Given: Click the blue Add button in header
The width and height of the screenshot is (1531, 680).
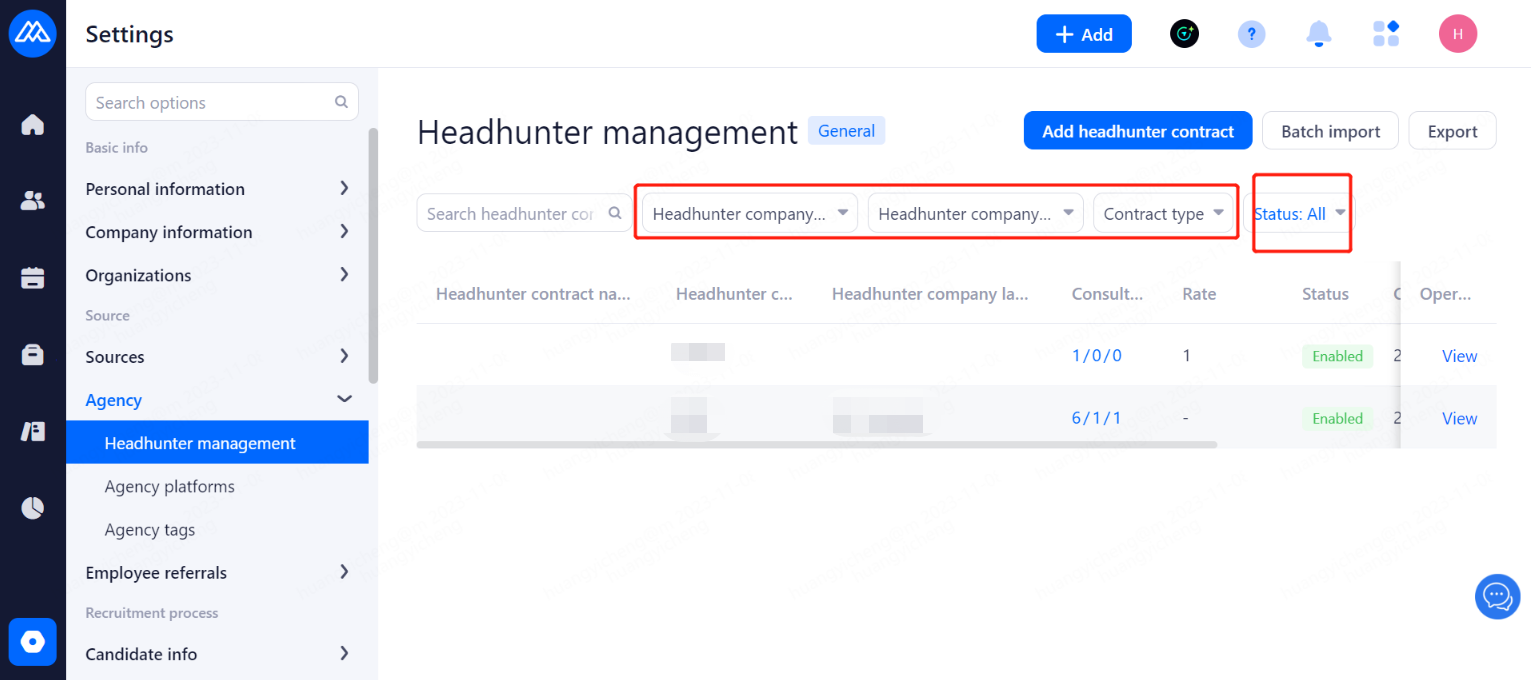Looking at the screenshot, I should click(x=1084, y=34).
